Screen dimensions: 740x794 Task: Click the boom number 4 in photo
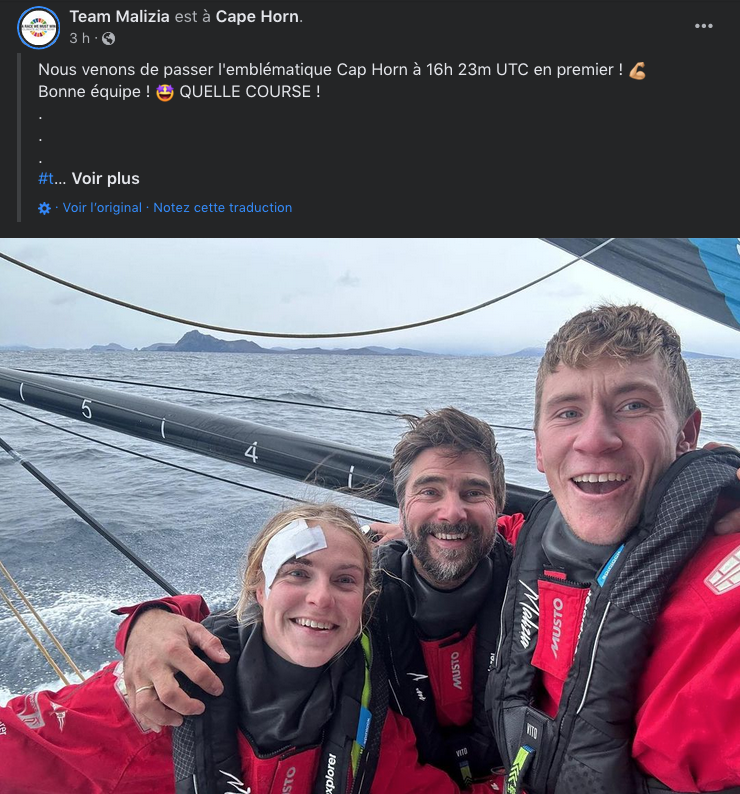[x=251, y=452]
